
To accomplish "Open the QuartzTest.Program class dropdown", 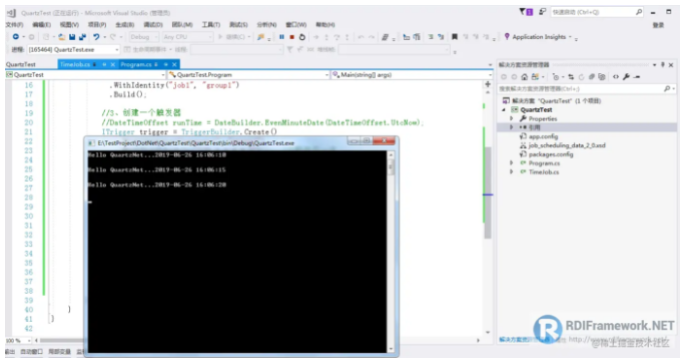I will [x=249, y=75].
